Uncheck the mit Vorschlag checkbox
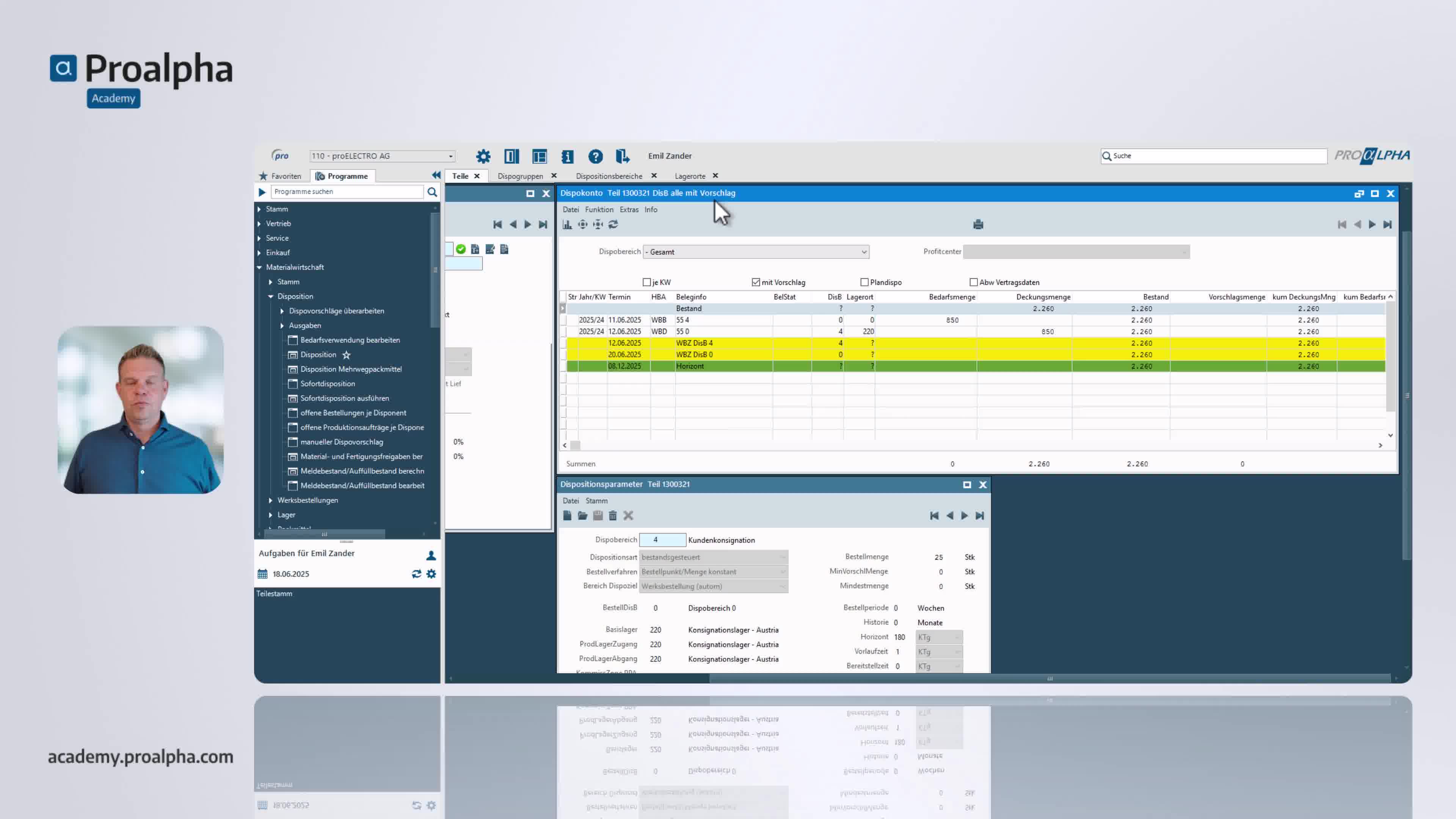Screen dimensions: 1456x819 pos(756,282)
